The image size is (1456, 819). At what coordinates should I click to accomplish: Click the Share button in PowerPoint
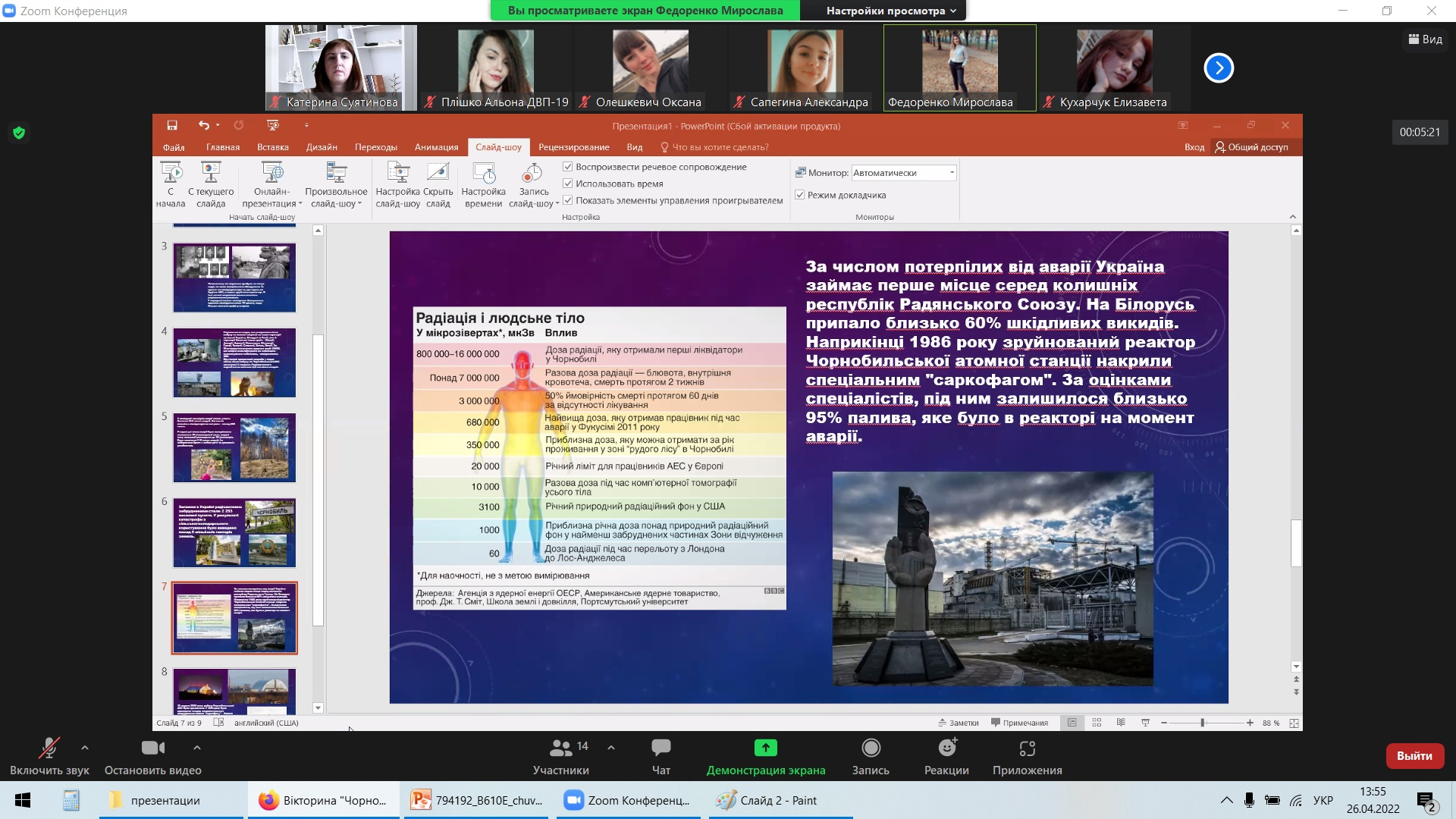(x=1251, y=147)
